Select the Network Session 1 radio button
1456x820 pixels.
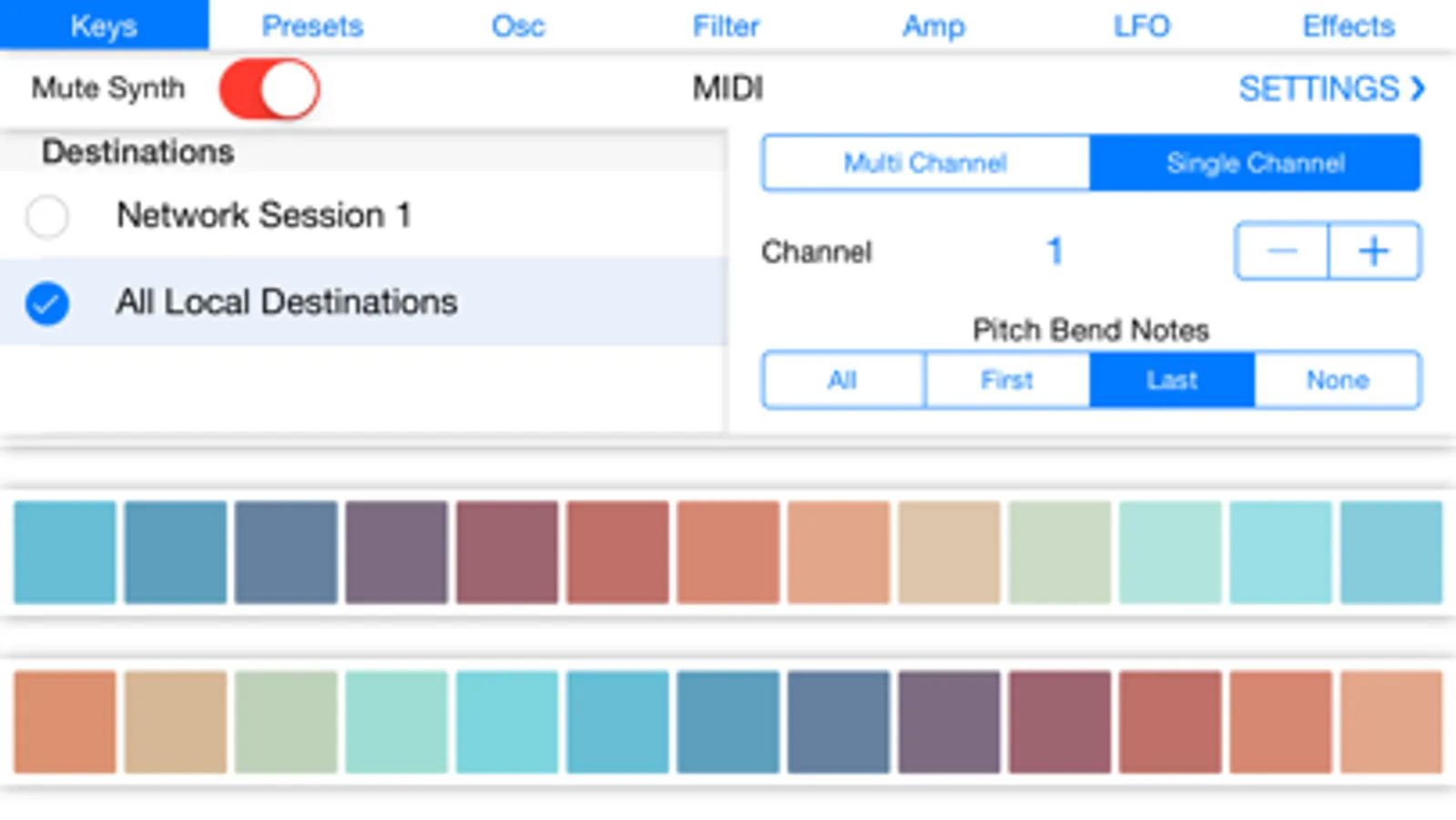pyautogui.click(x=47, y=217)
